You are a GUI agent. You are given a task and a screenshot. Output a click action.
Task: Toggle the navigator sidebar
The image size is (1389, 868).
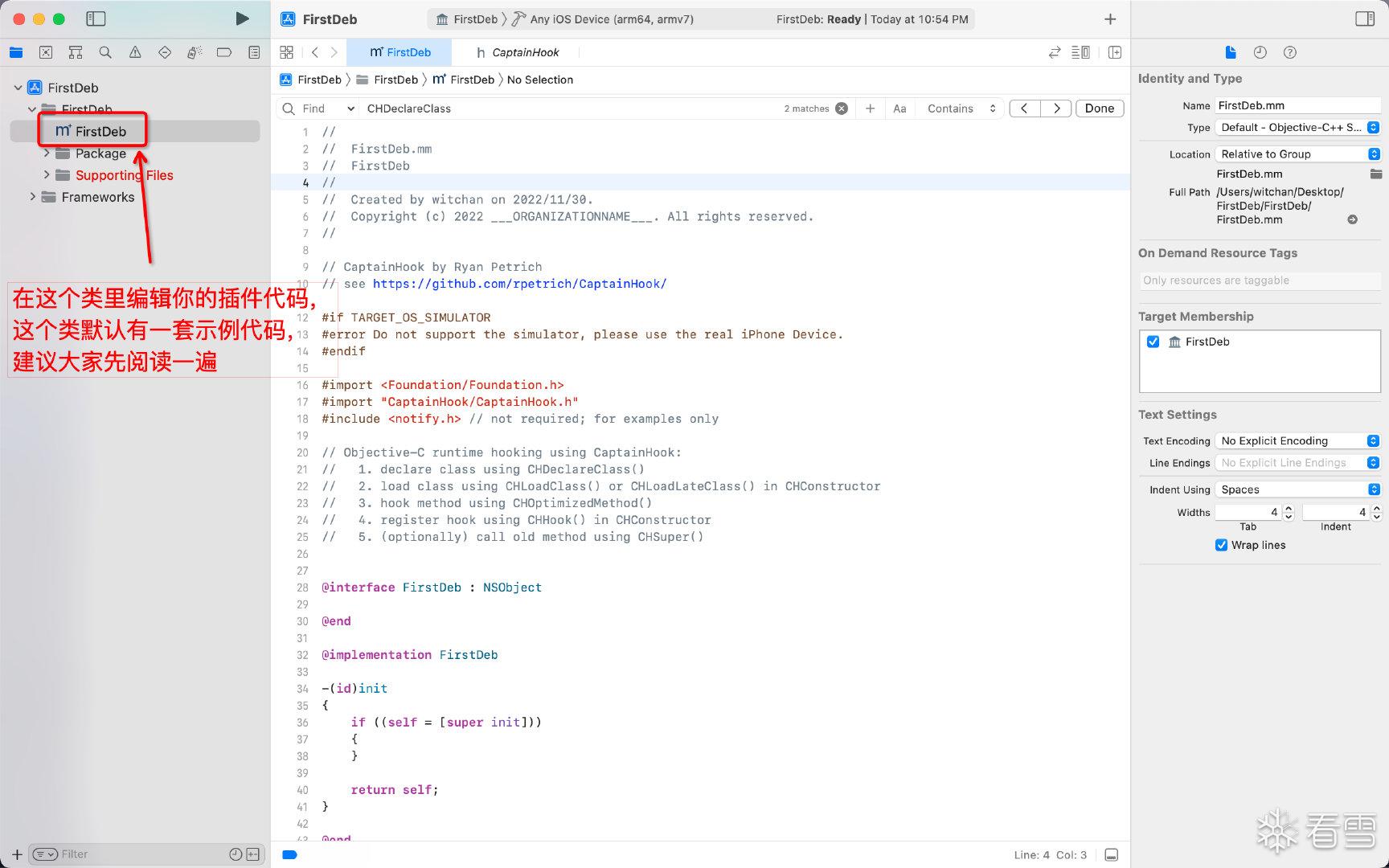pos(96,18)
